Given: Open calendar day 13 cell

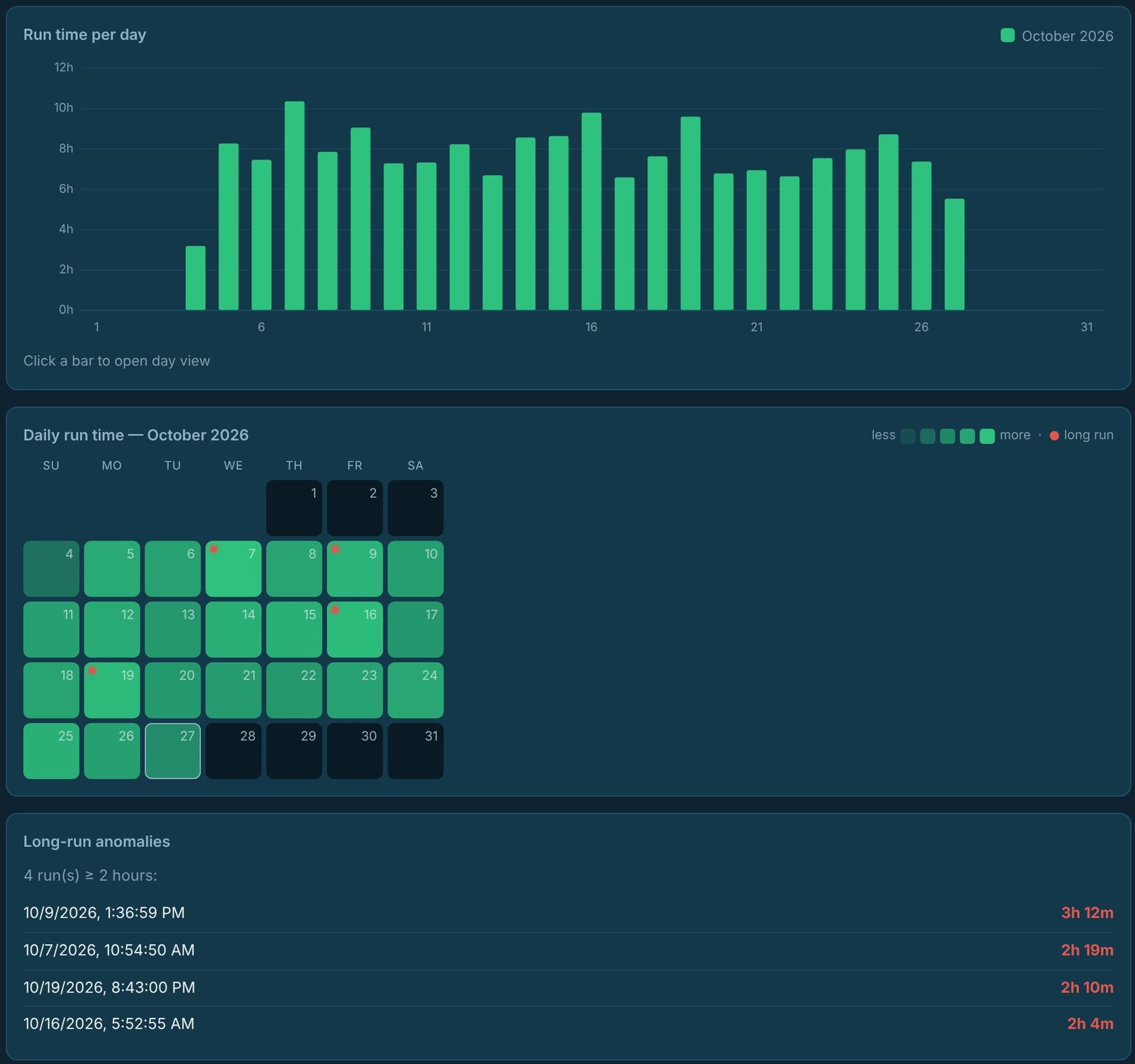Looking at the screenshot, I should (x=172, y=629).
